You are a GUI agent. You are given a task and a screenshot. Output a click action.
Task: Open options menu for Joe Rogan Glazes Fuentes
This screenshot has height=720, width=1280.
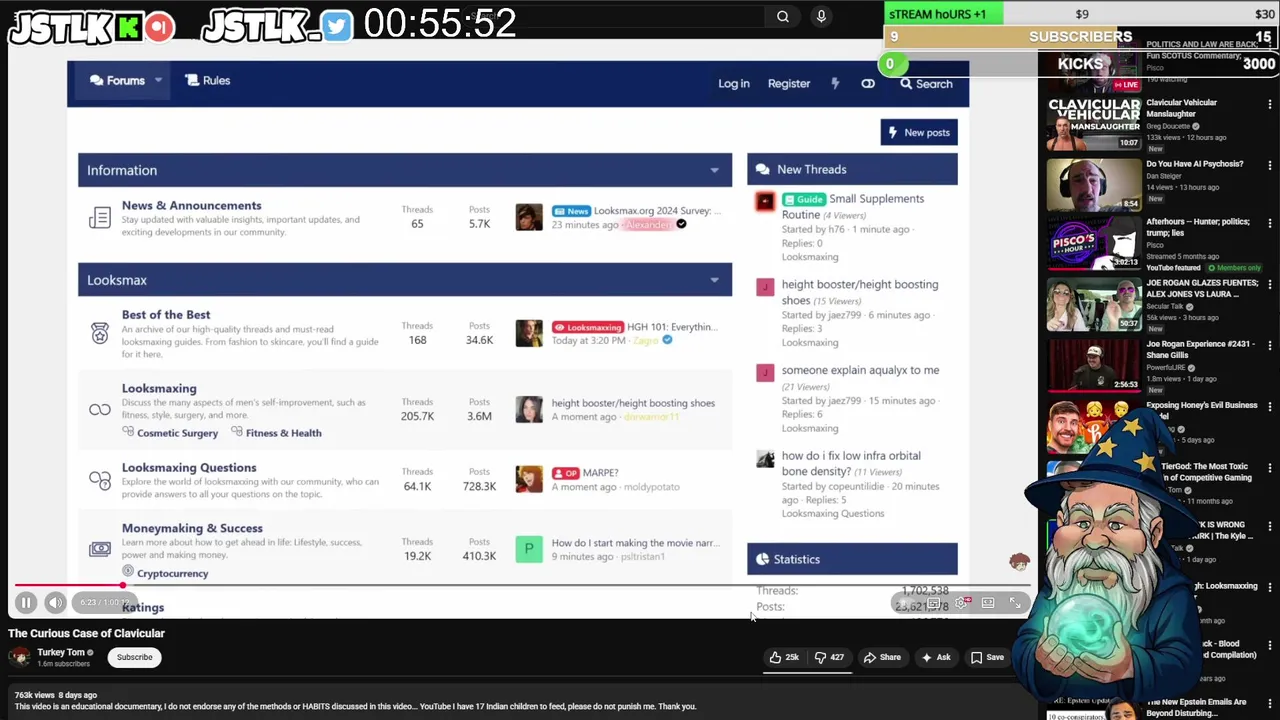1270,284
